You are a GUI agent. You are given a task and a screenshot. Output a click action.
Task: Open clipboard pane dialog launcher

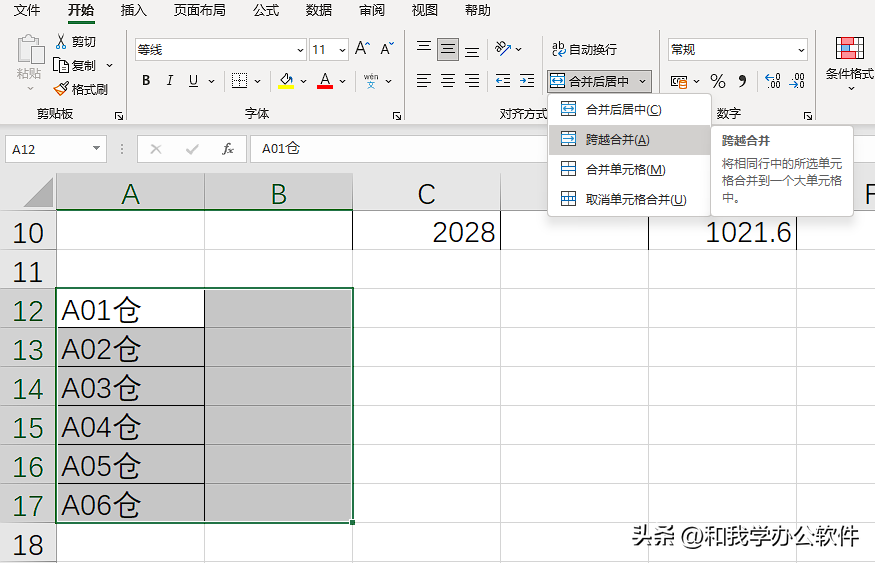pyautogui.click(x=119, y=116)
